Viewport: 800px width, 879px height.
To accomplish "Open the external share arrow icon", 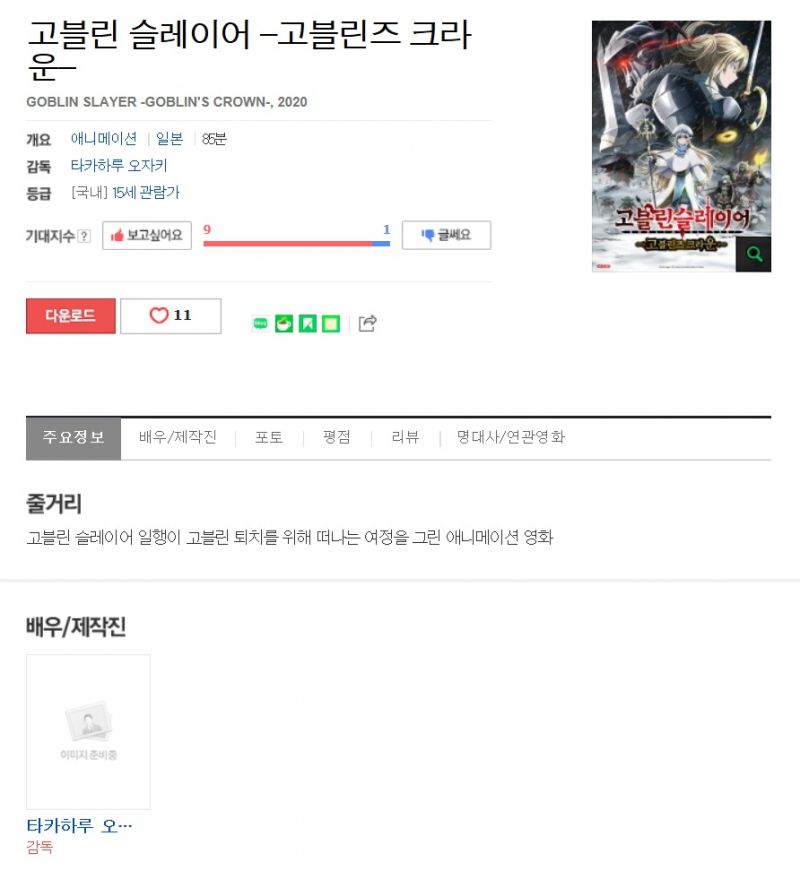I will pyautogui.click(x=367, y=323).
